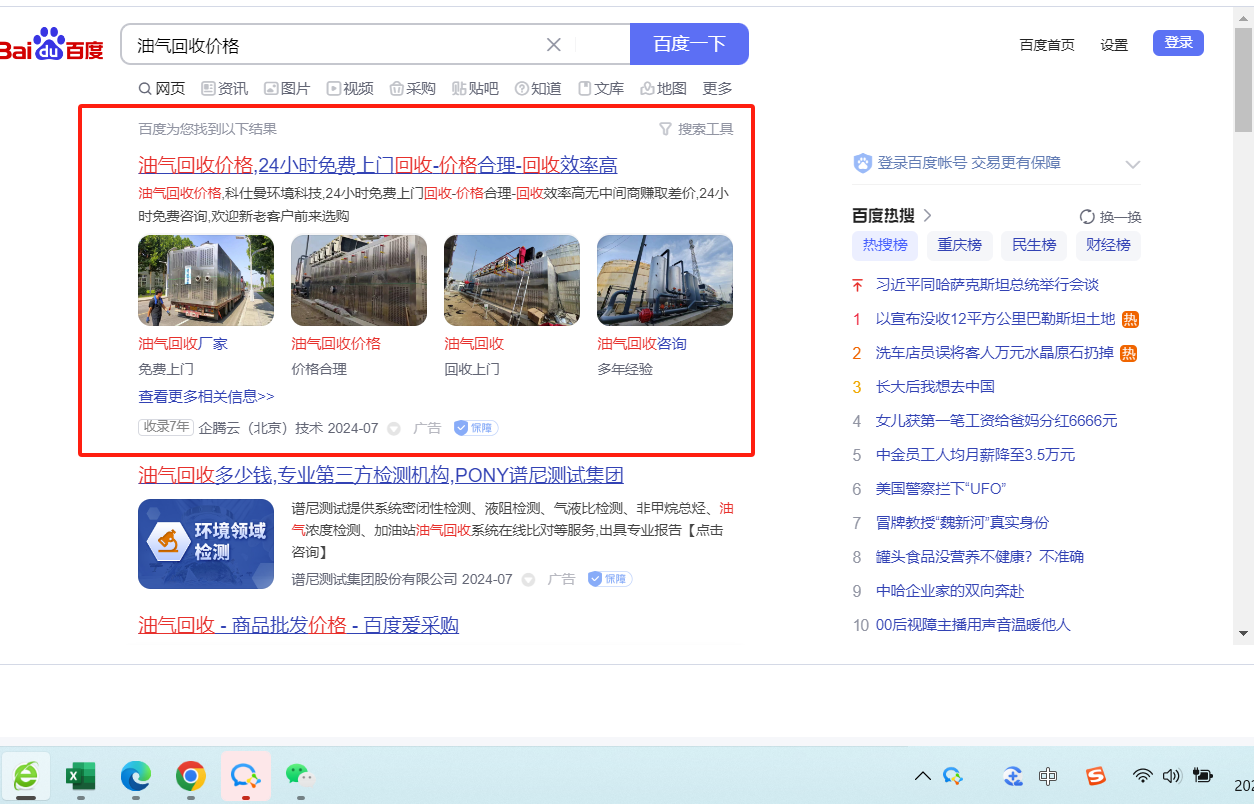This screenshot has width=1254, height=804.
Task: Click the first 油气回收厂家 product thumbnail
Action: click(x=206, y=280)
